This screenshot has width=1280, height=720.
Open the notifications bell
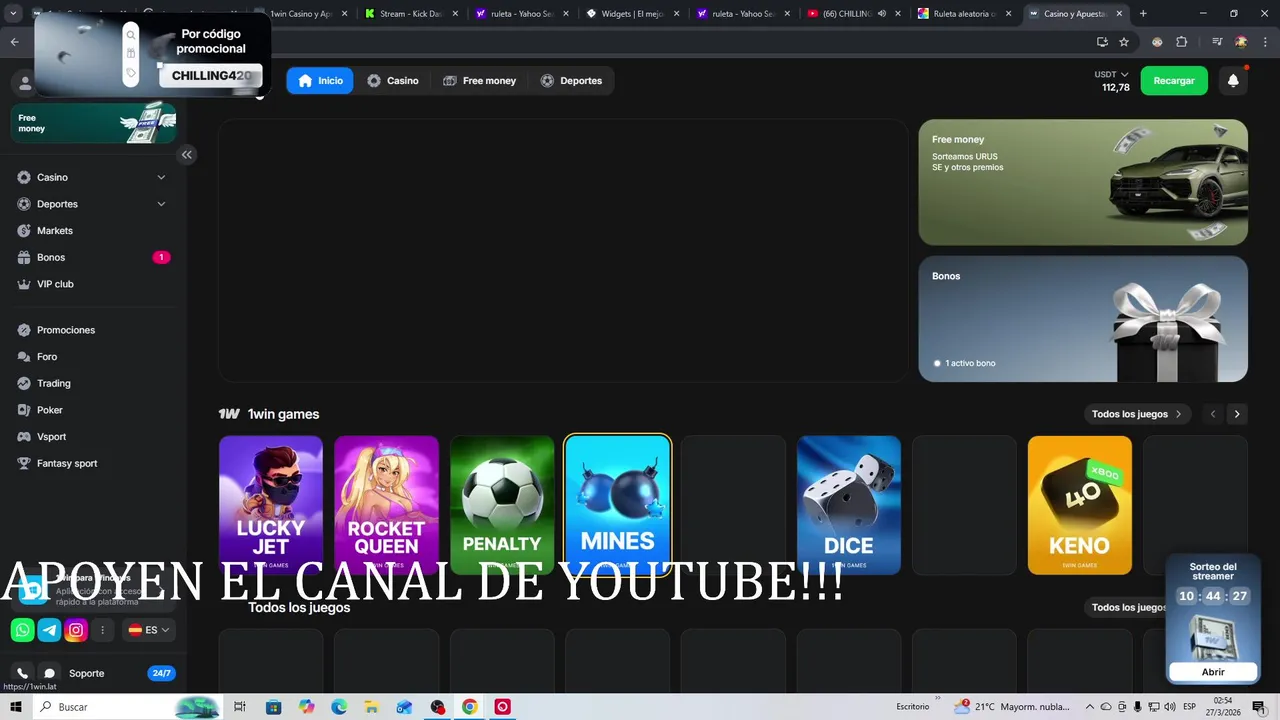point(1233,81)
